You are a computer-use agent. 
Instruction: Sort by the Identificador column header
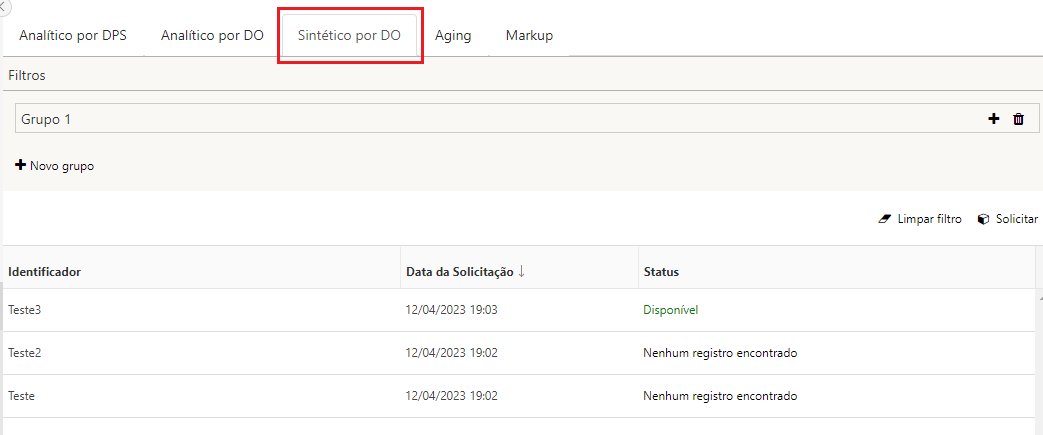tap(45, 272)
